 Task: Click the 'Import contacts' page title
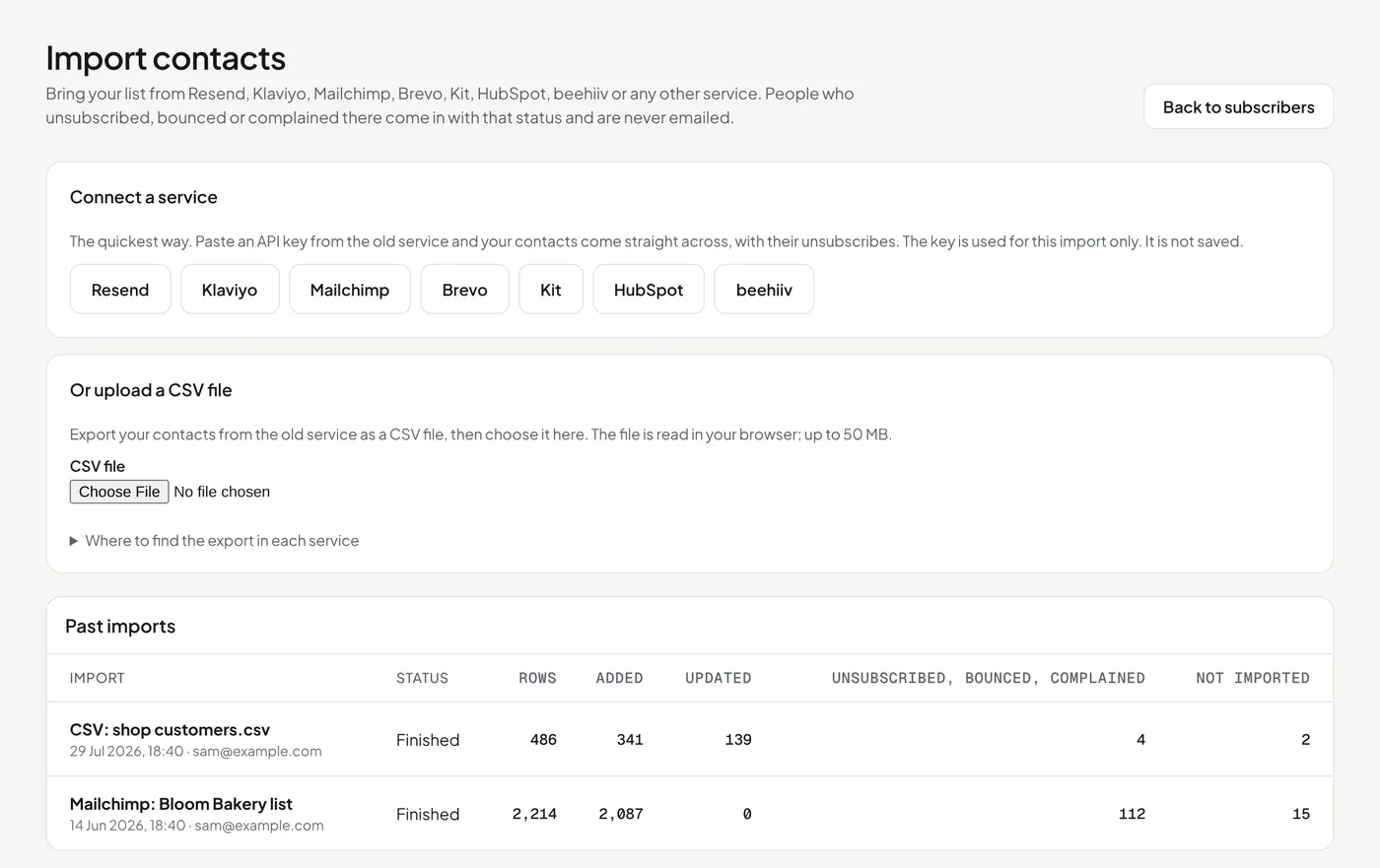(x=166, y=58)
